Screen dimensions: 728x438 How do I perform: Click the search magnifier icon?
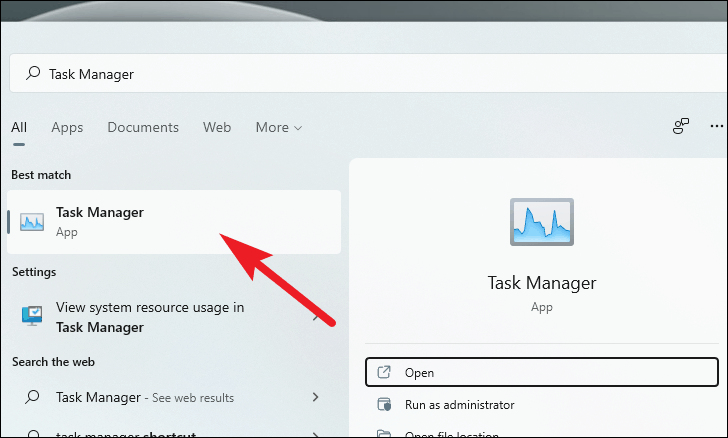click(x=33, y=74)
